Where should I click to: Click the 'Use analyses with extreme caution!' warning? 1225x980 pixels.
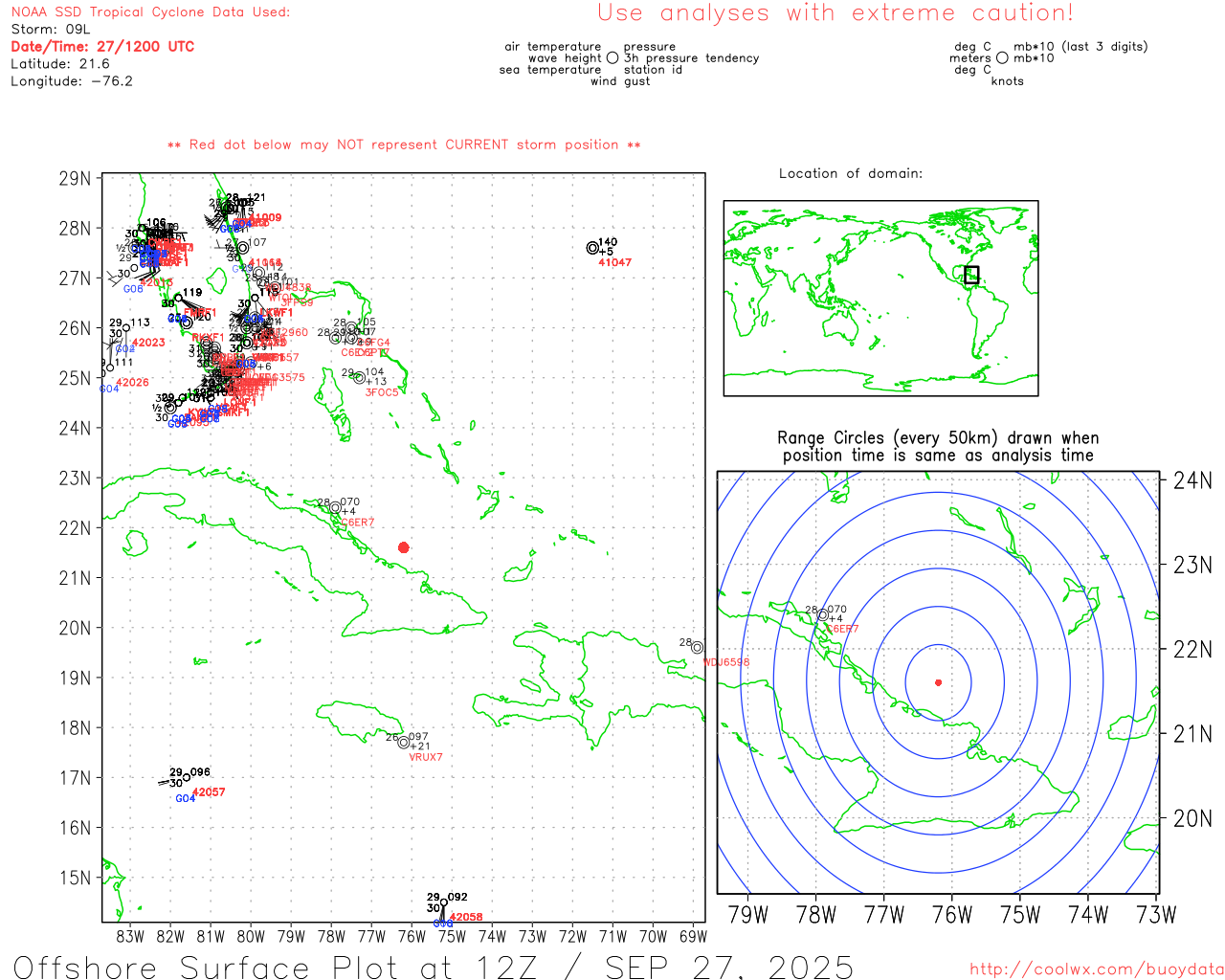tap(835, 13)
